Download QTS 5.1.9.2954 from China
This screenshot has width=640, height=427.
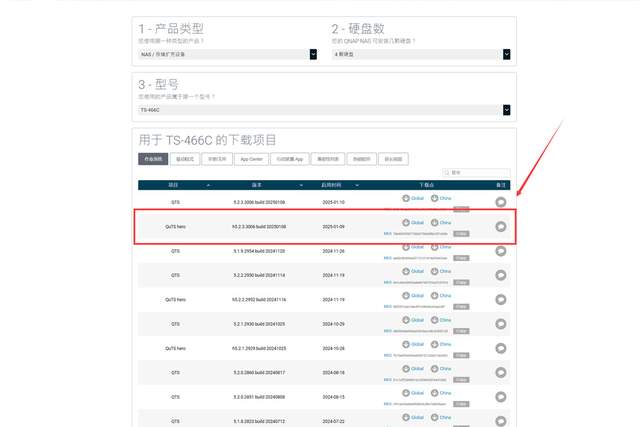click(x=441, y=247)
